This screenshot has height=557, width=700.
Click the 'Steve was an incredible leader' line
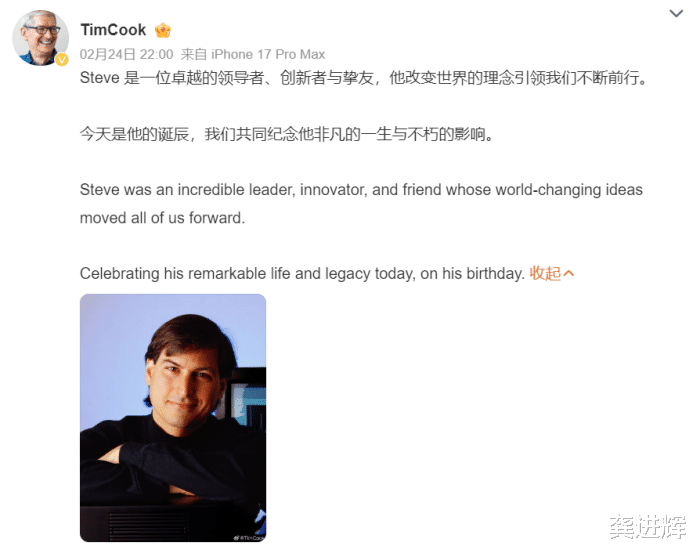click(x=361, y=190)
